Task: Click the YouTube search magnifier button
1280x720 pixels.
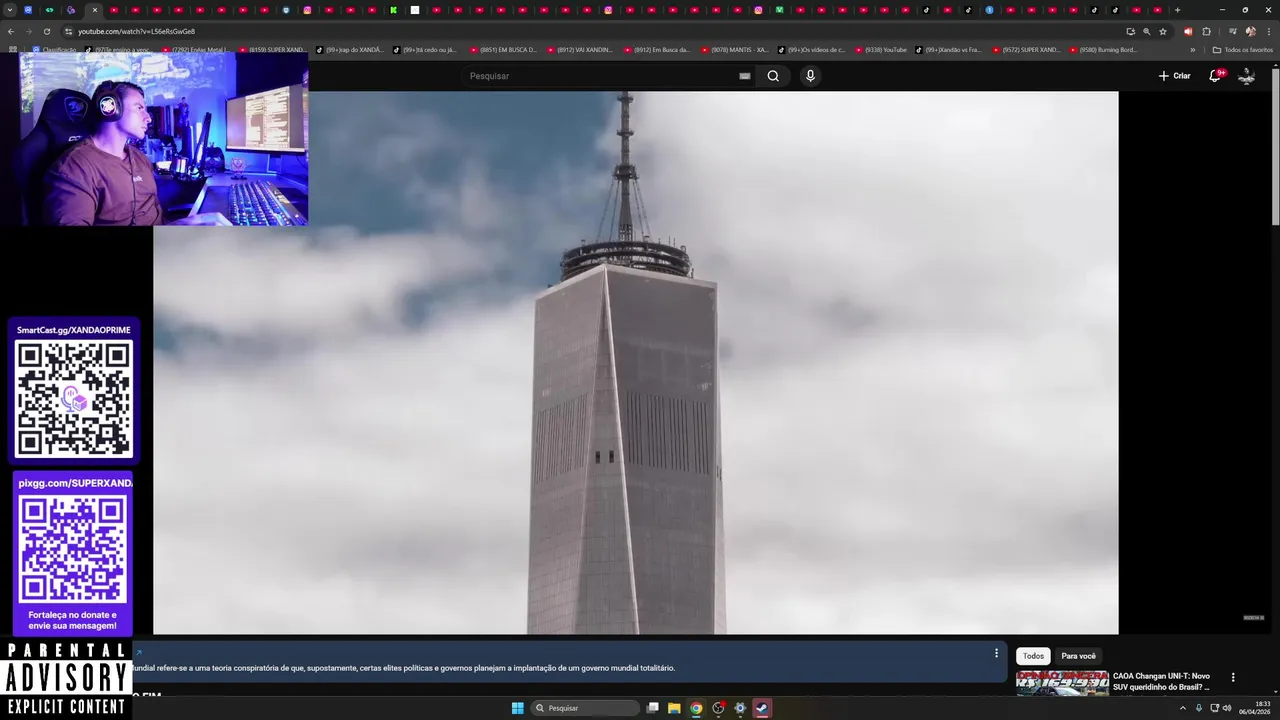Action: [773, 76]
